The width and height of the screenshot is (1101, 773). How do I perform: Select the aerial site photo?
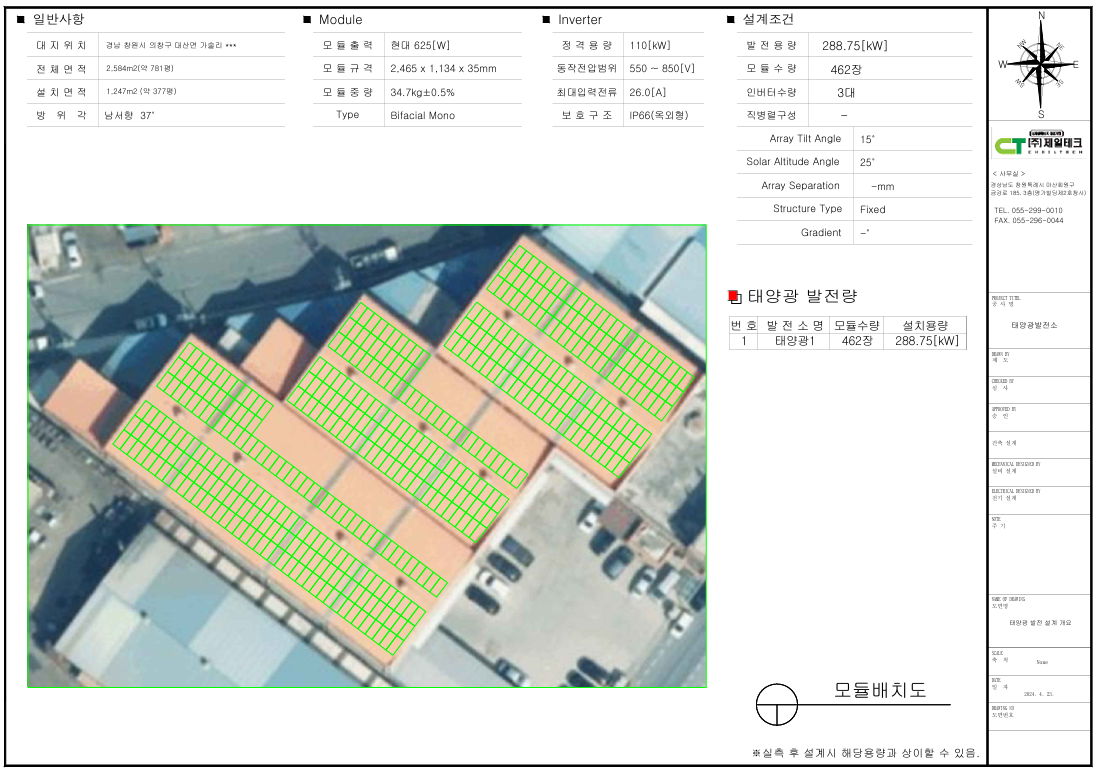coord(367,456)
